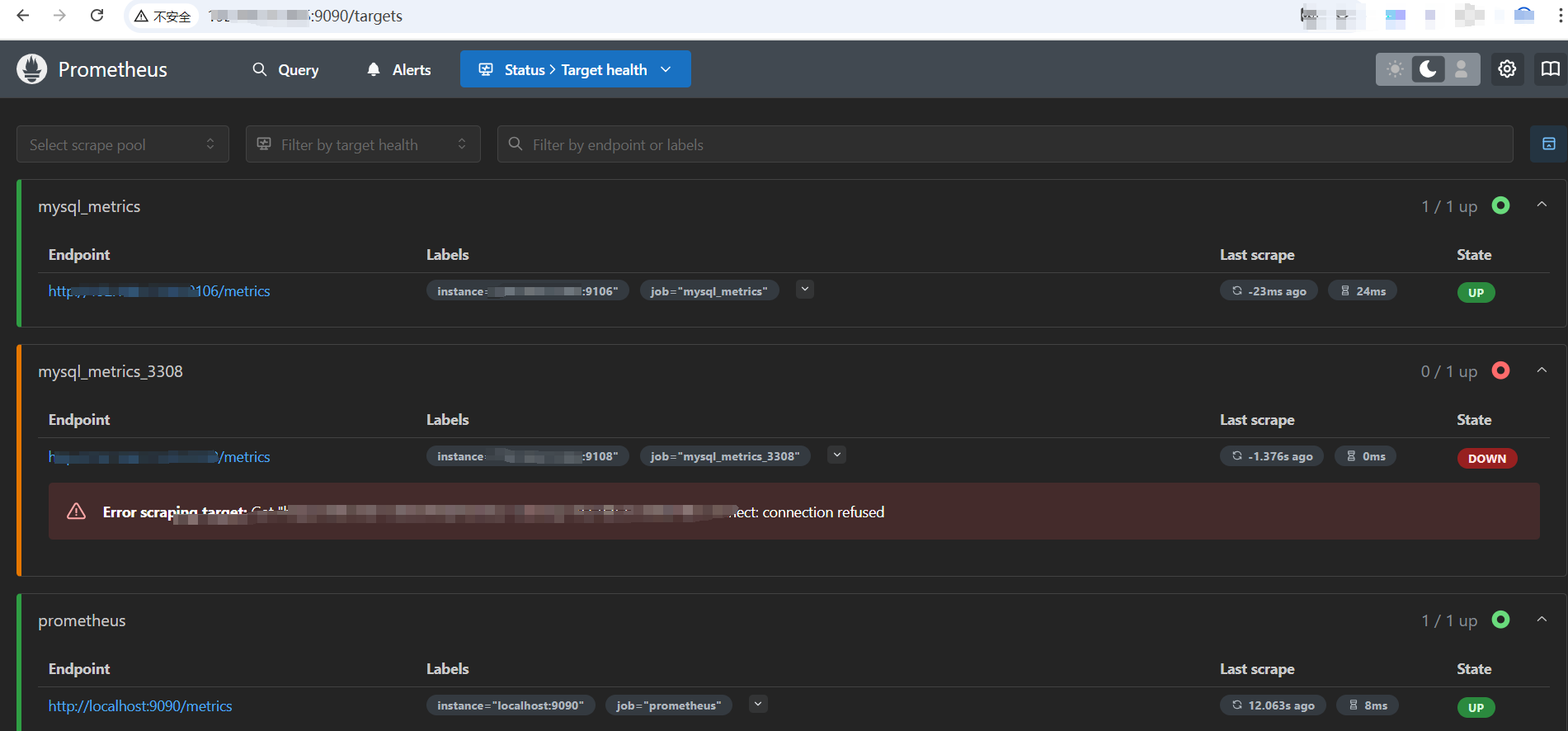Screen dimensions: 1568x731
Task: Open the mysql_metrics endpoint link ending 106/metrics
Action: [x=159, y=291]
